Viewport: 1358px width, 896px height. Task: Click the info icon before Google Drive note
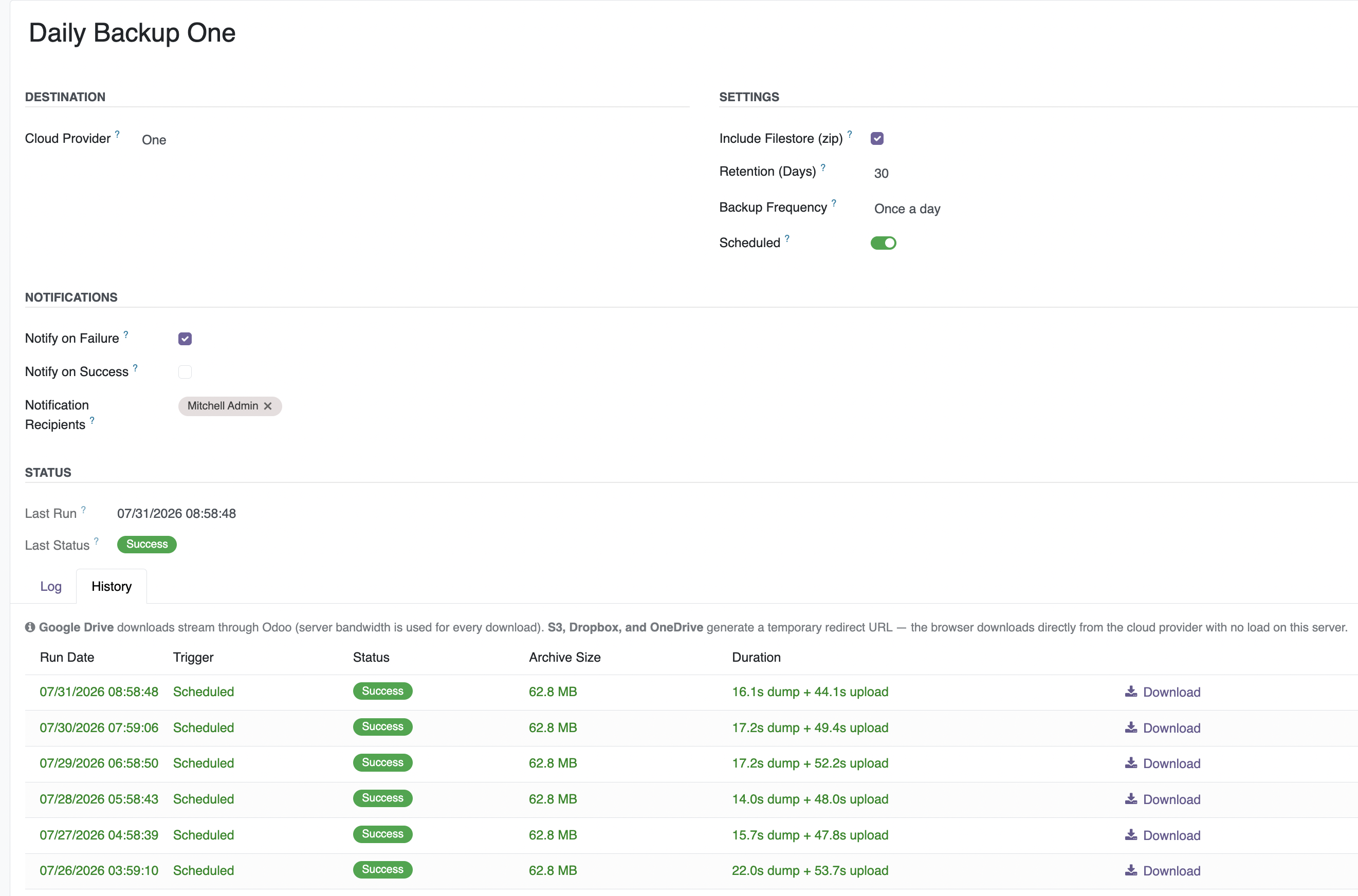pyautogui.click(x=30, y=627)
